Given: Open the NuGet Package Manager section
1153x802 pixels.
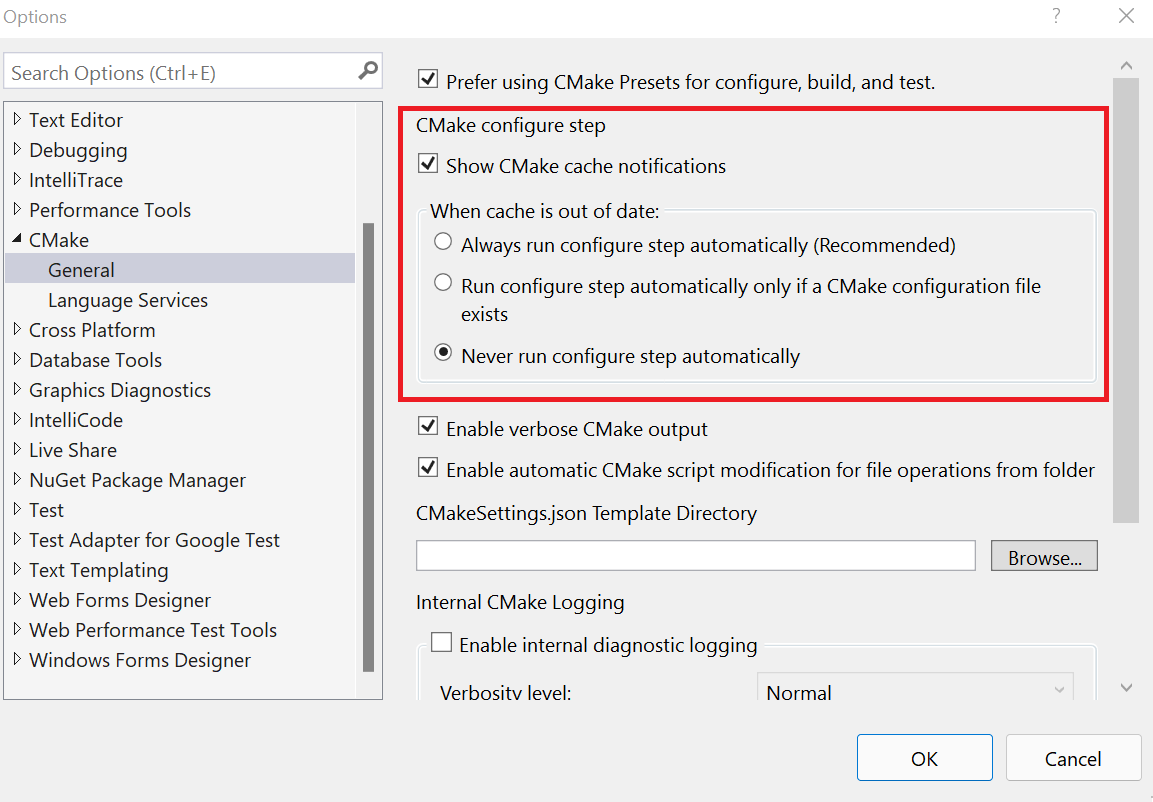Looking at the screenshot, I should 136,479.
